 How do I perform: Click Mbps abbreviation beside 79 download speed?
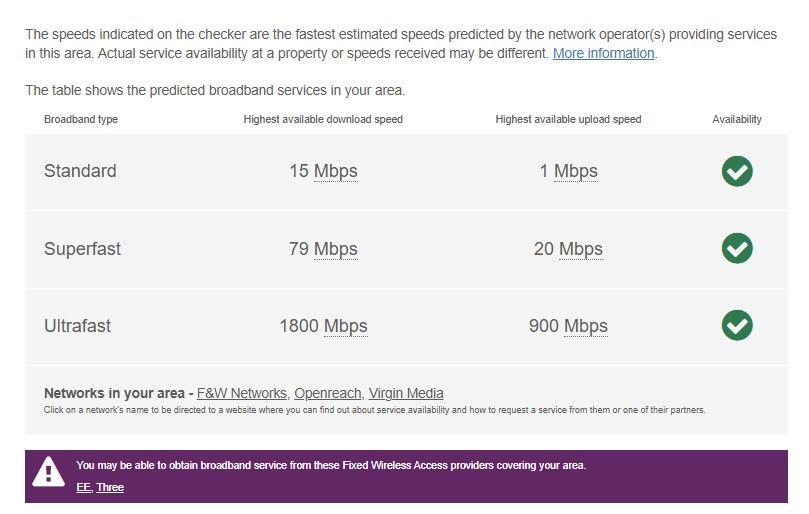[x=335, y=249]
